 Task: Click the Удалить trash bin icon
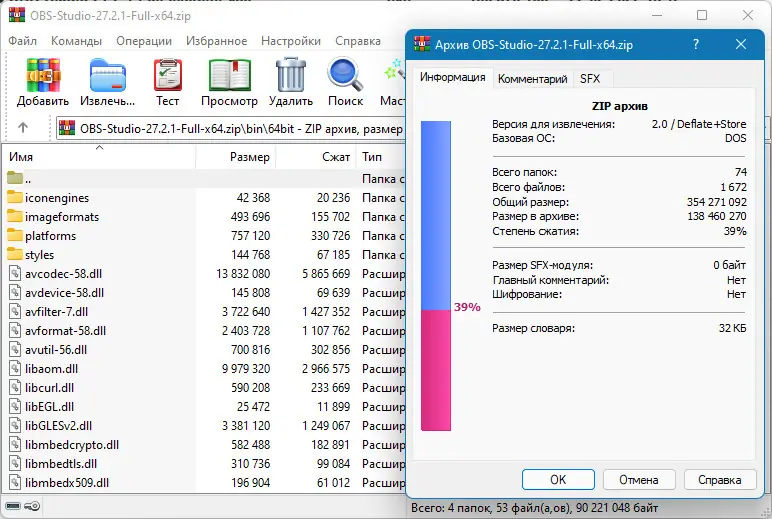pyautogui.click(x=291, y=75)
